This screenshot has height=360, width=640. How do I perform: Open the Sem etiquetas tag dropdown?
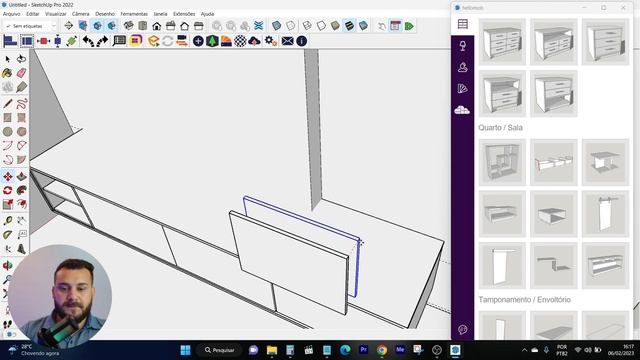(x=30, y=26)
